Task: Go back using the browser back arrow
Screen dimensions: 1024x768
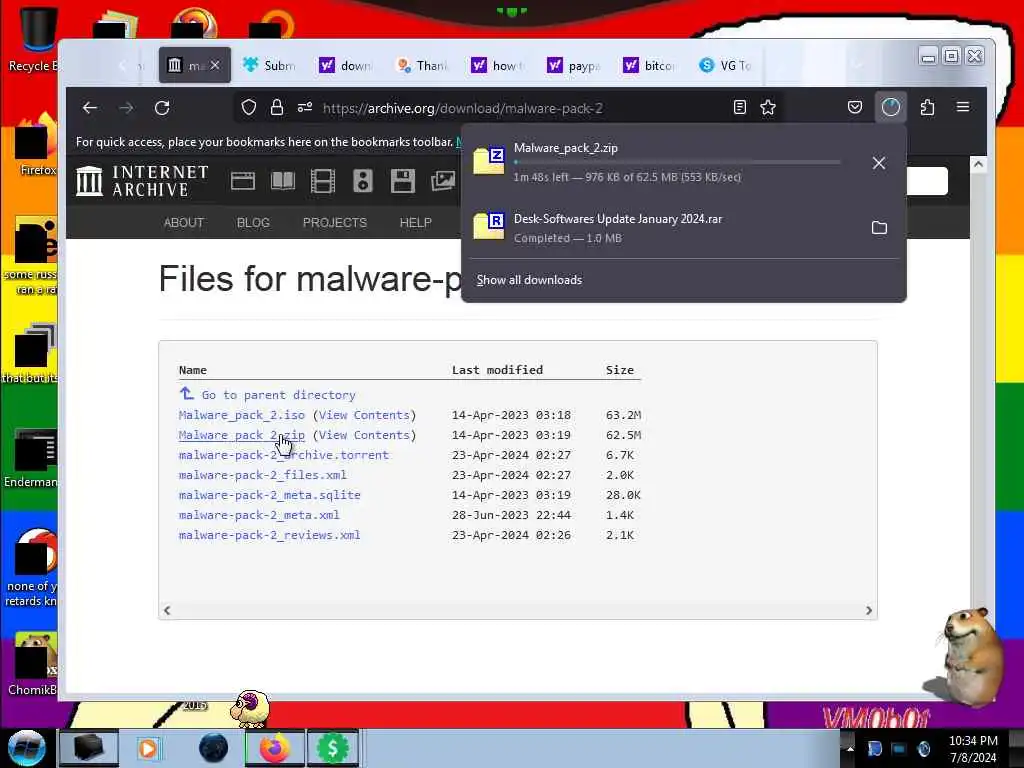Action: [90, 108]
